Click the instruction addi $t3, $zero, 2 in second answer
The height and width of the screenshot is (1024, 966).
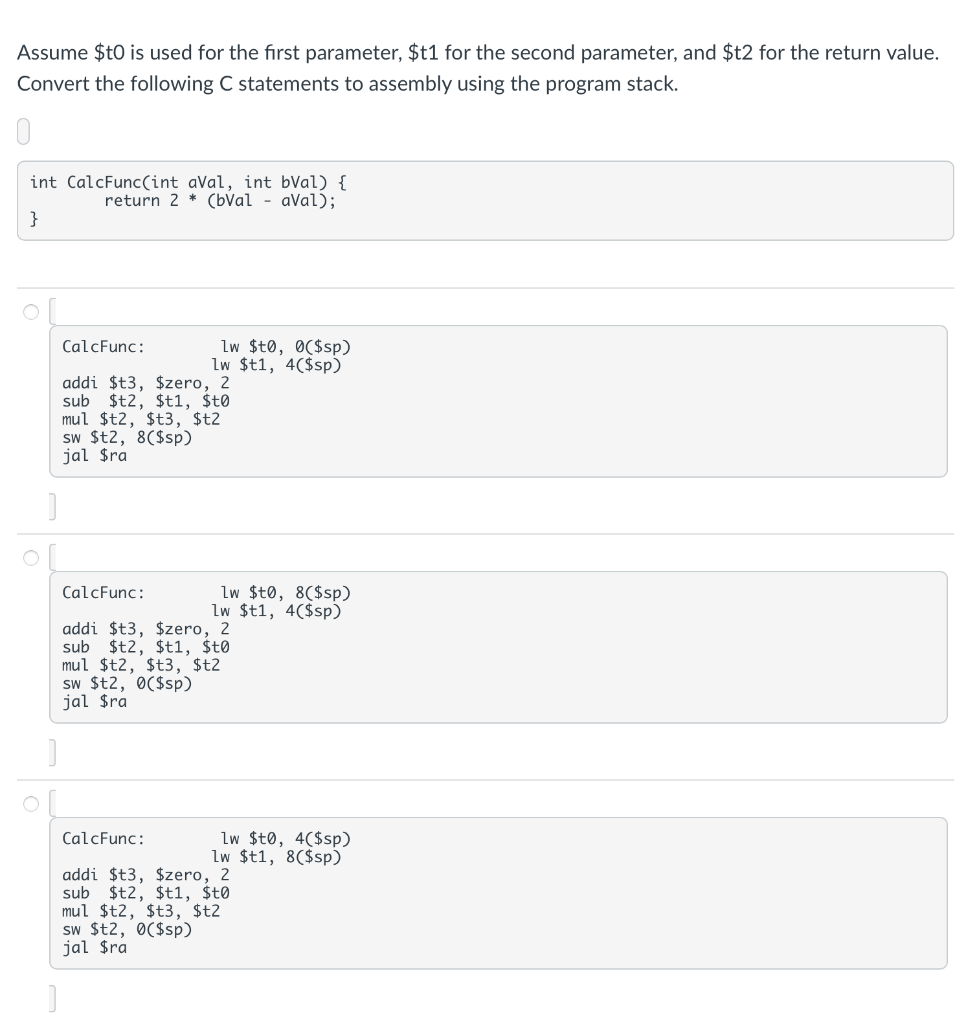click(x=144, y=629)
